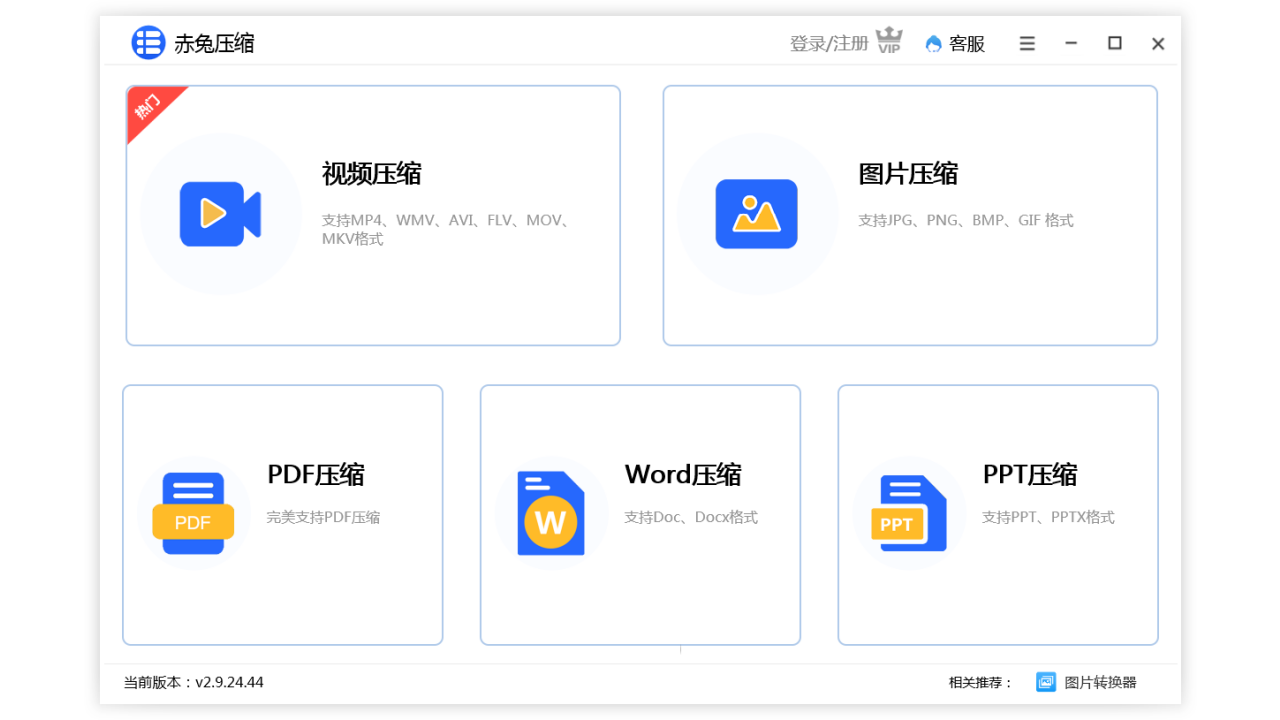Image resolution: width=1280 pixels, height=720 pixels.
Task: Click the PDF document icon
Action: (x=193, y=513)
